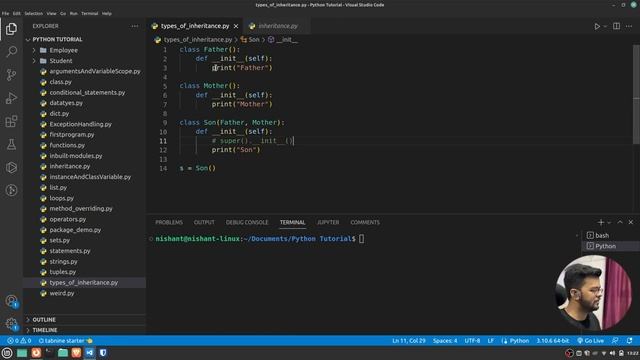Open package_demo.py in explorer

point(84,230)
